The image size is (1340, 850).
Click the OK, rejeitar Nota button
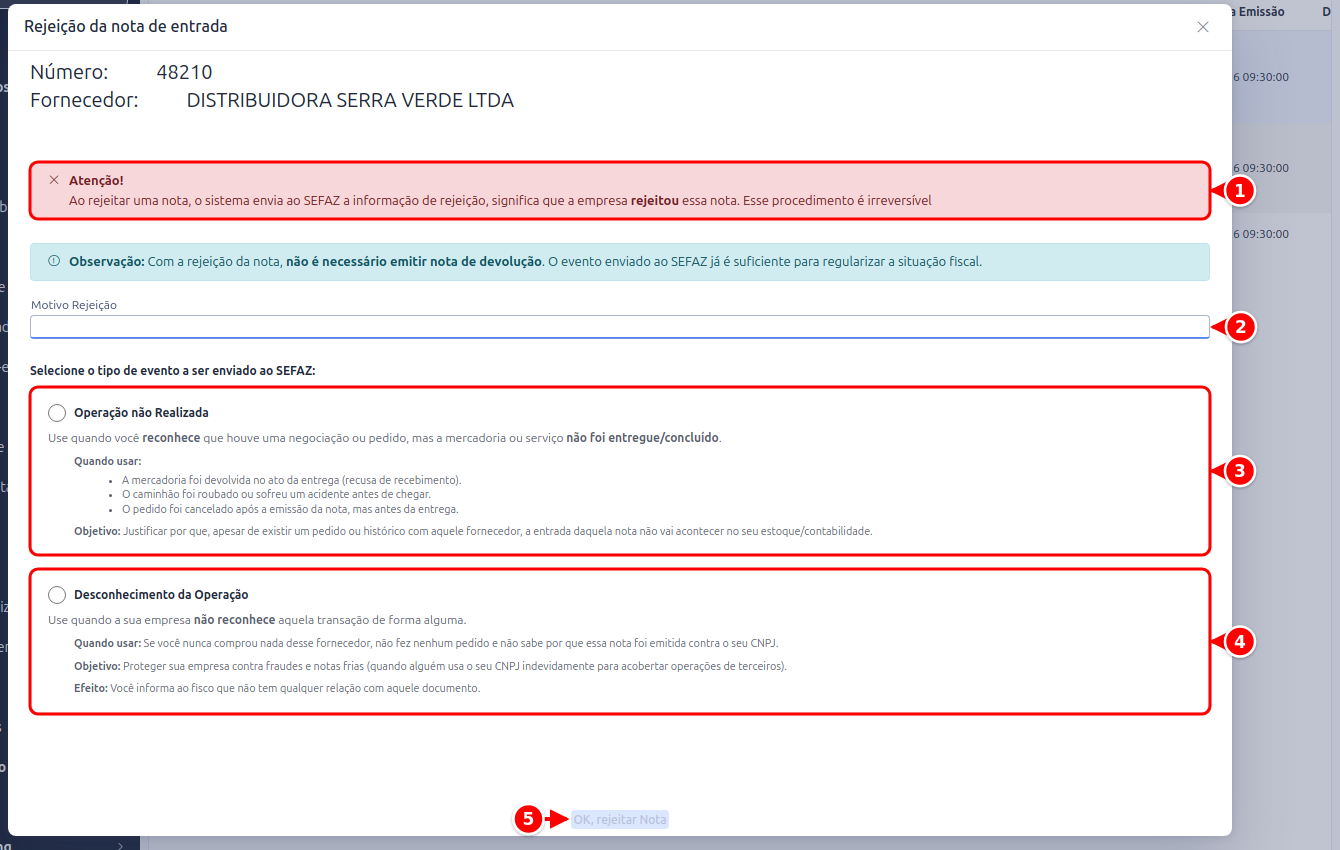[x=620, y=819]
